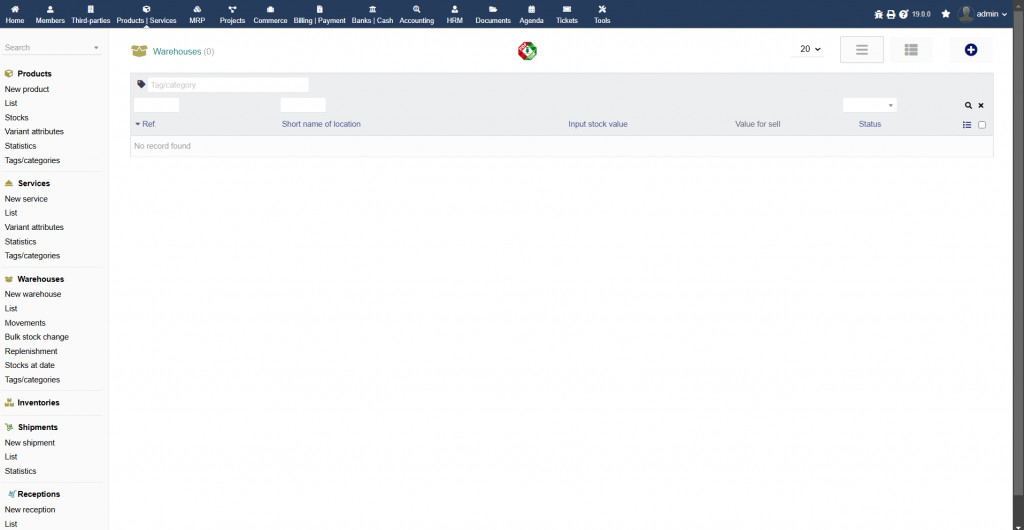
Task: Click the Products section header
Action: point(35,74)
